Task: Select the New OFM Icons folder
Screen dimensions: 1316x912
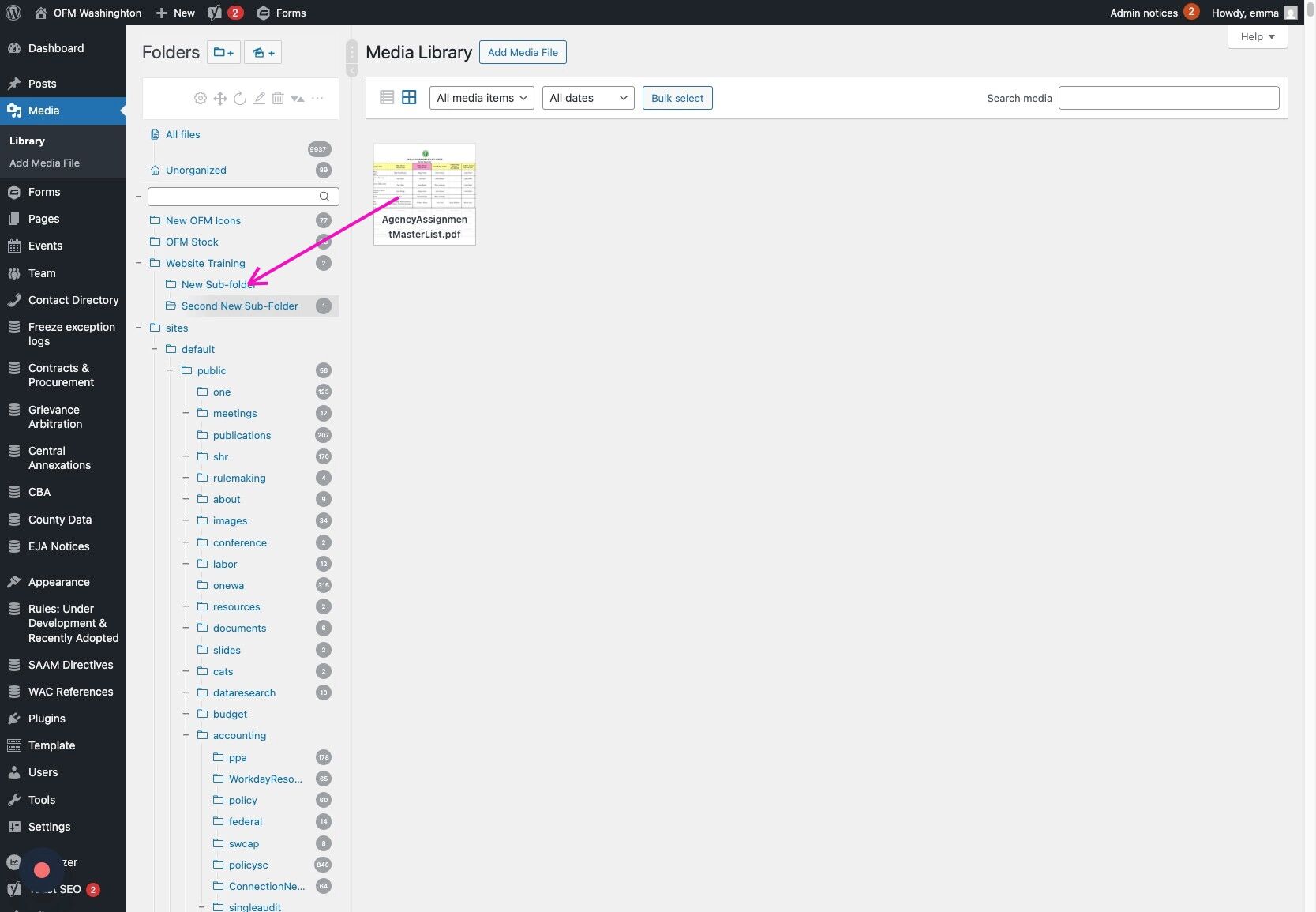Action: (x=203, y=221)
